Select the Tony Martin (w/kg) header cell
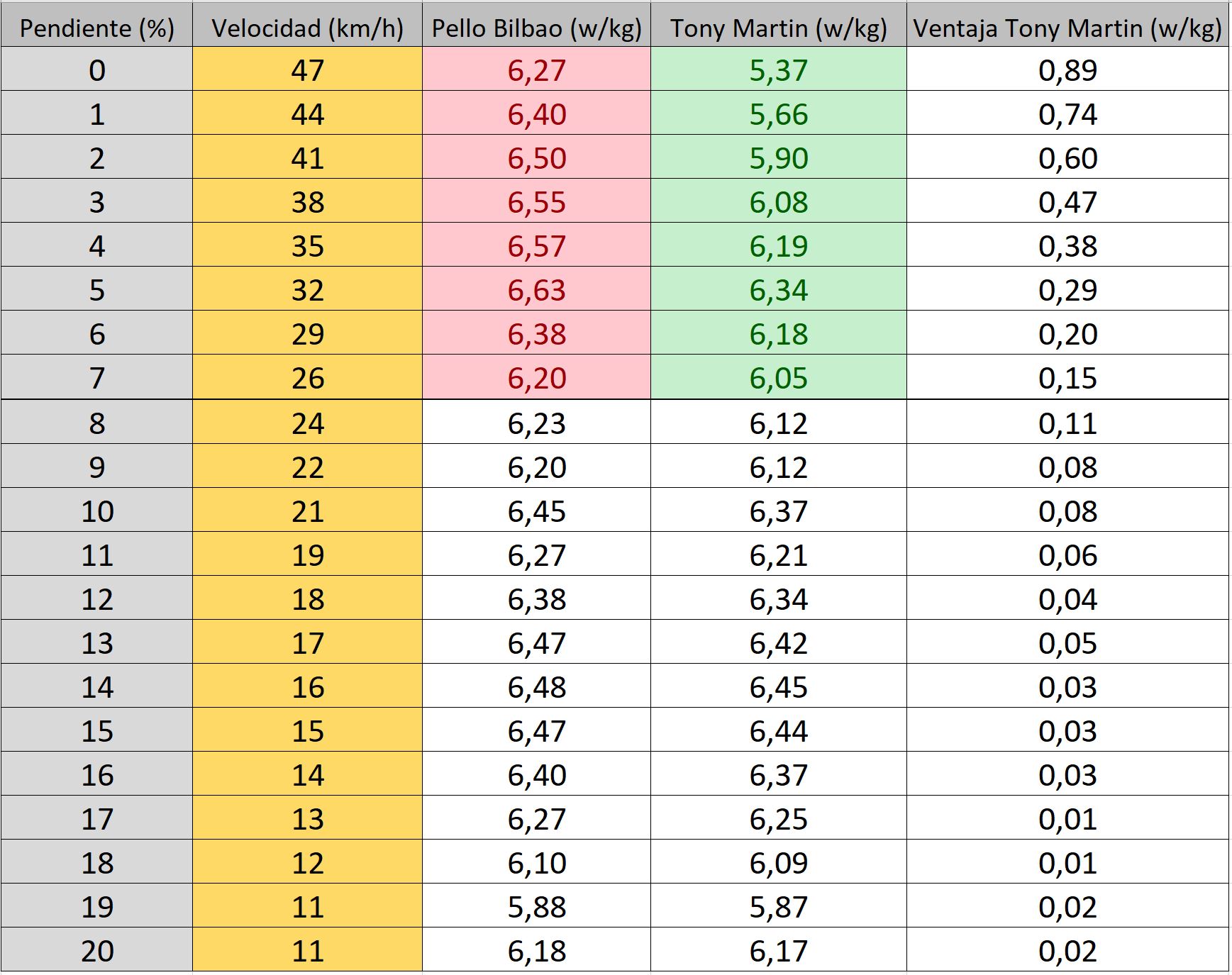 [x=778, y=28]
